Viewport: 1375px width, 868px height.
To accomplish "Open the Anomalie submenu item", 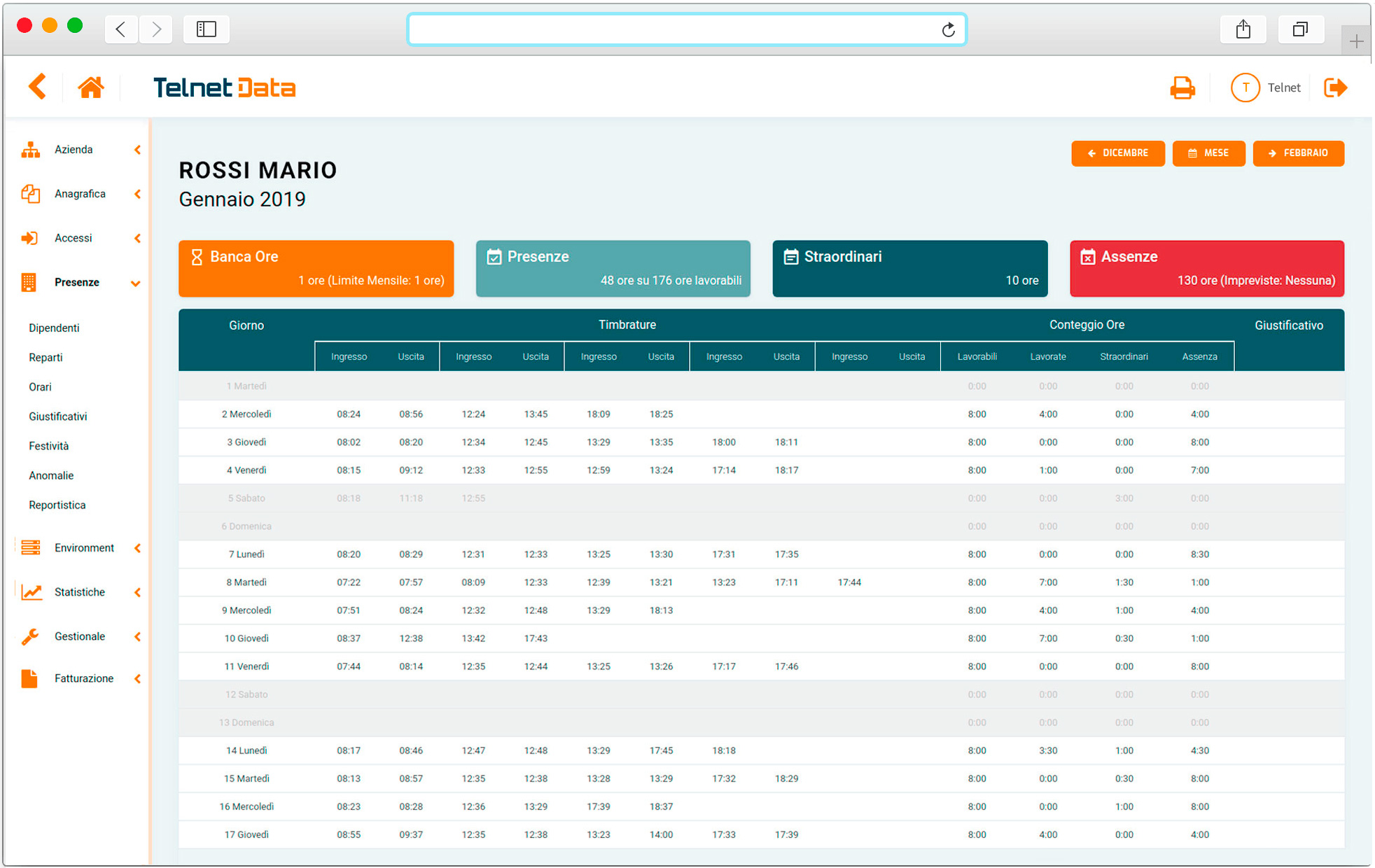I will pos(51,475).
